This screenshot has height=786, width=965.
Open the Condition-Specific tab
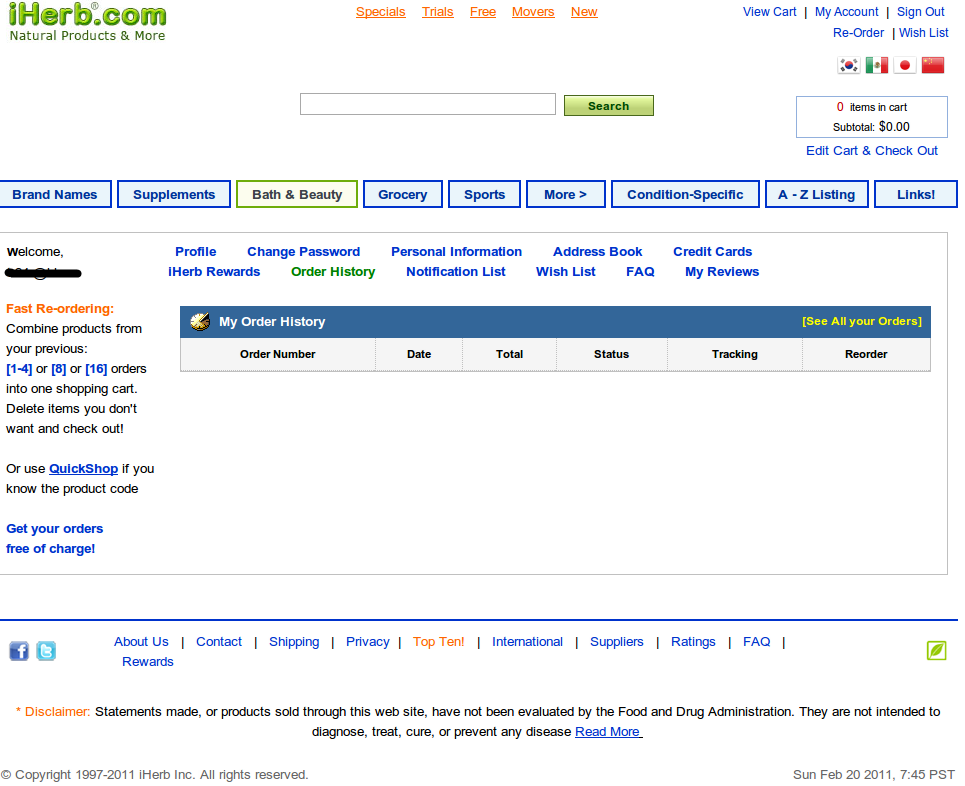(685, 194)
